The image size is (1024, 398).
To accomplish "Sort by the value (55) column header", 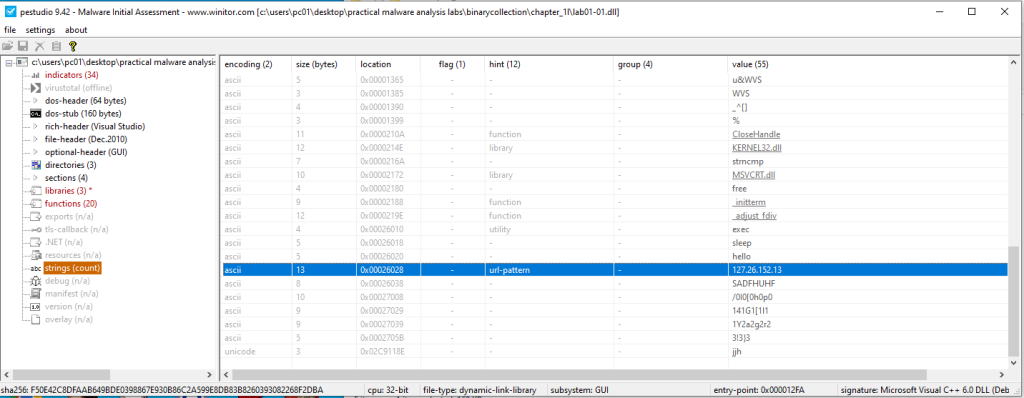I will coord(869,64).
